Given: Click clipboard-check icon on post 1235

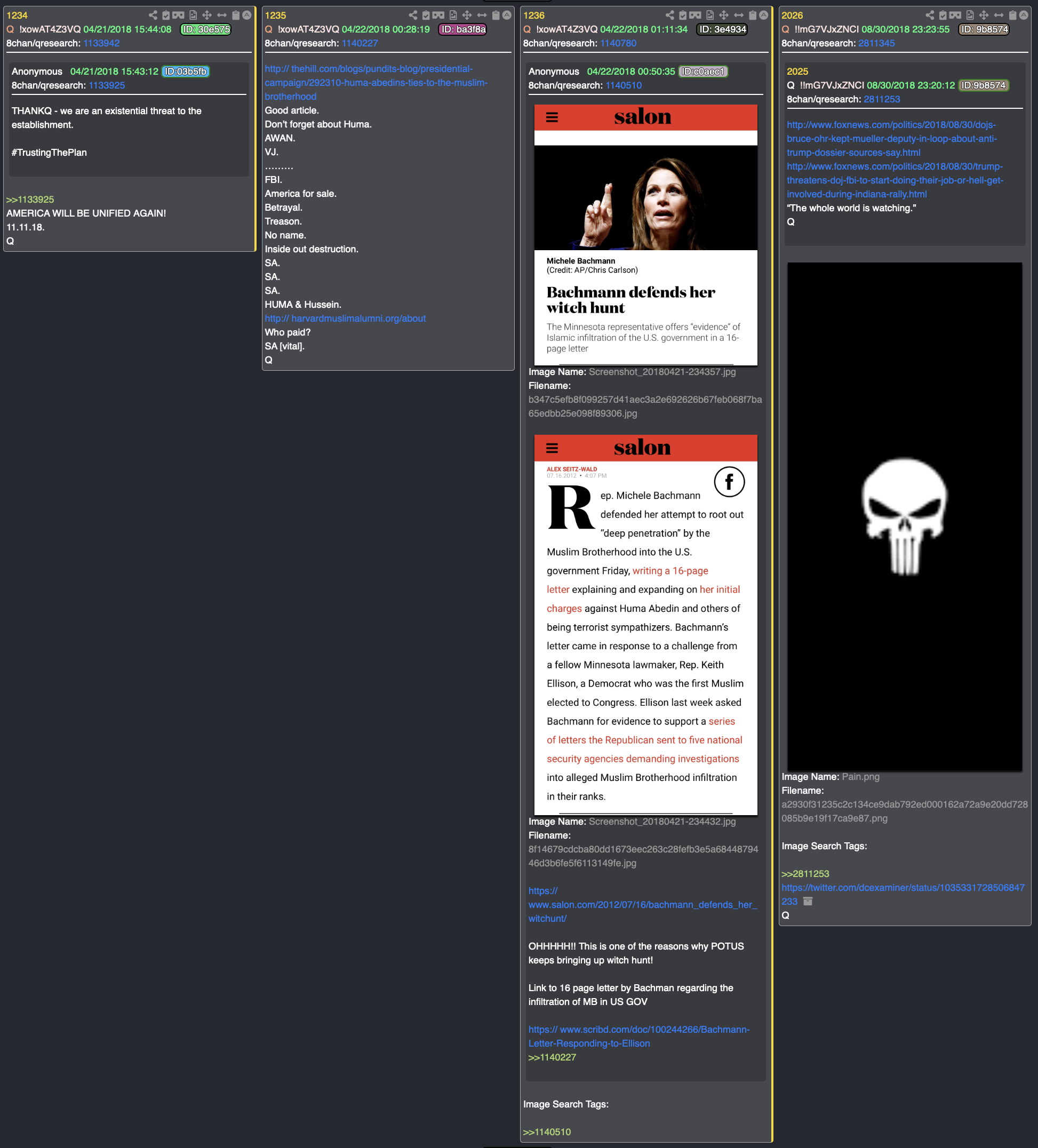Looking at the screenshot, I should (426, 15).
